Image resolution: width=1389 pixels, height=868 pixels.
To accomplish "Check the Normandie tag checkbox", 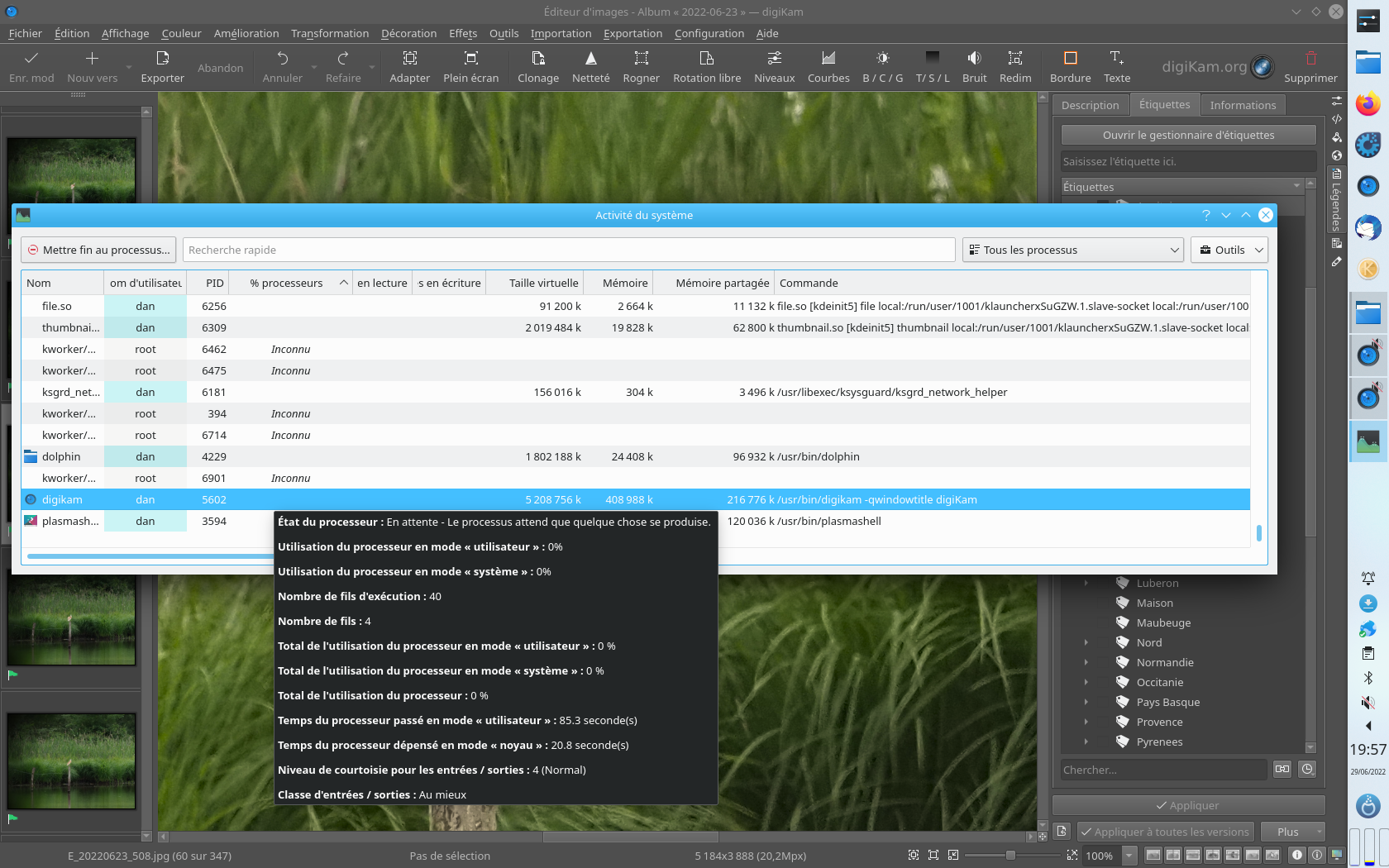I will coord(1103,663).
